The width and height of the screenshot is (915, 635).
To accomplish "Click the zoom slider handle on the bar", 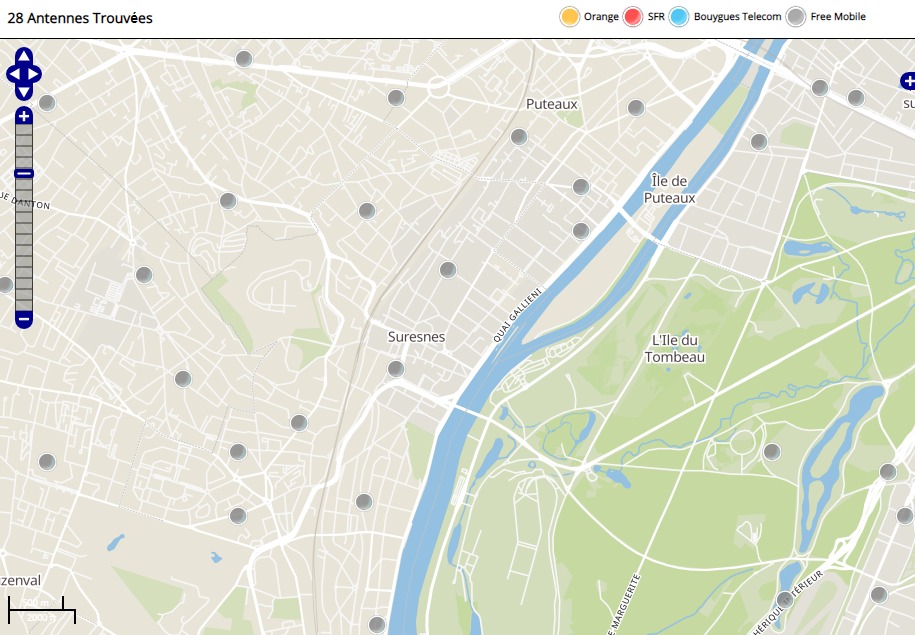I will tap(24, 174).
